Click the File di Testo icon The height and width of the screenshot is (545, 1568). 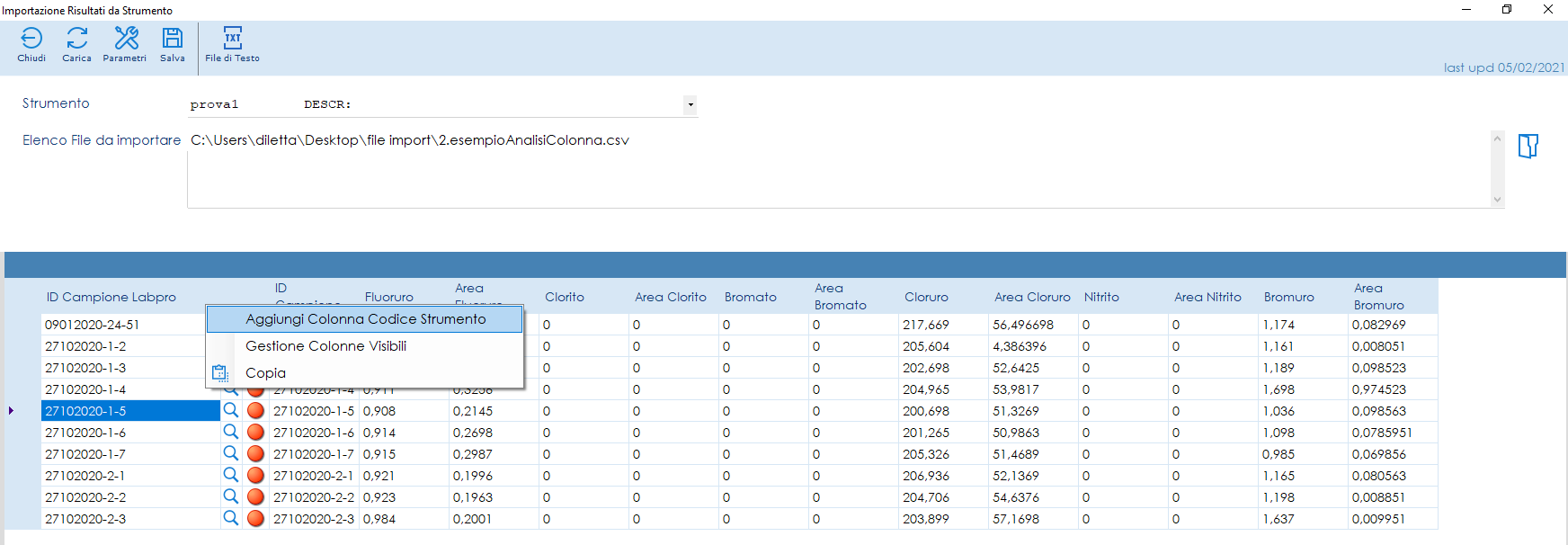(233, 38)
